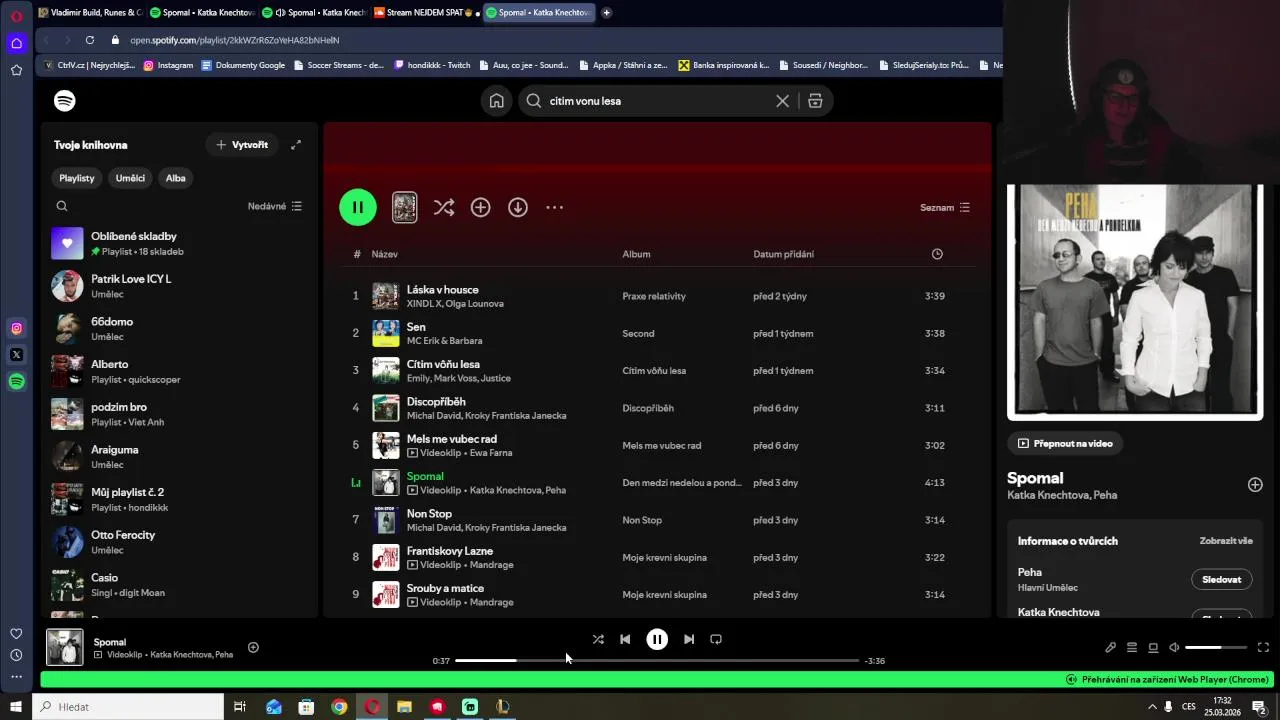This screenshot has height=720, width=1280.
Task: Open the playlist more options menu
Action: click(x=555, y=207)
